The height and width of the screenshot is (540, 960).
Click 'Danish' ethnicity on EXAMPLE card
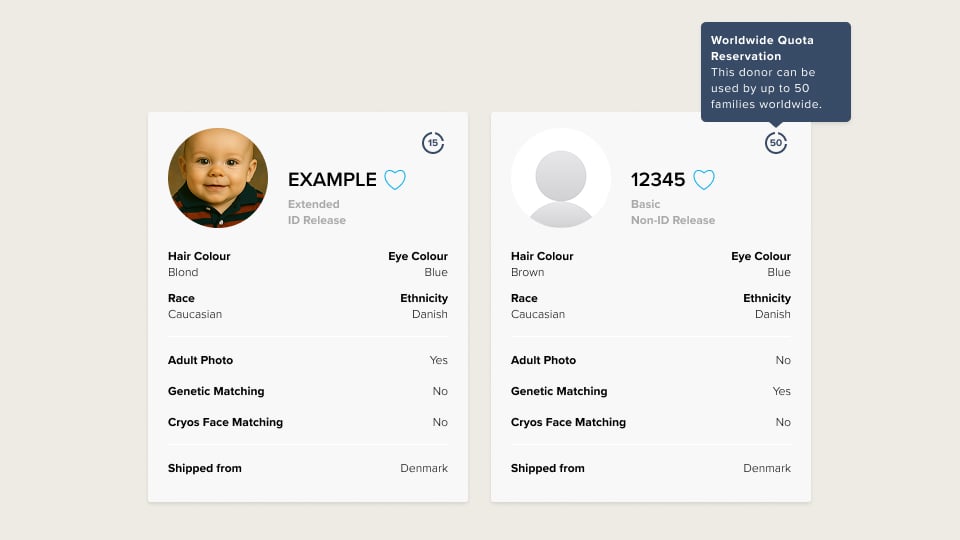tap(430, 314)
